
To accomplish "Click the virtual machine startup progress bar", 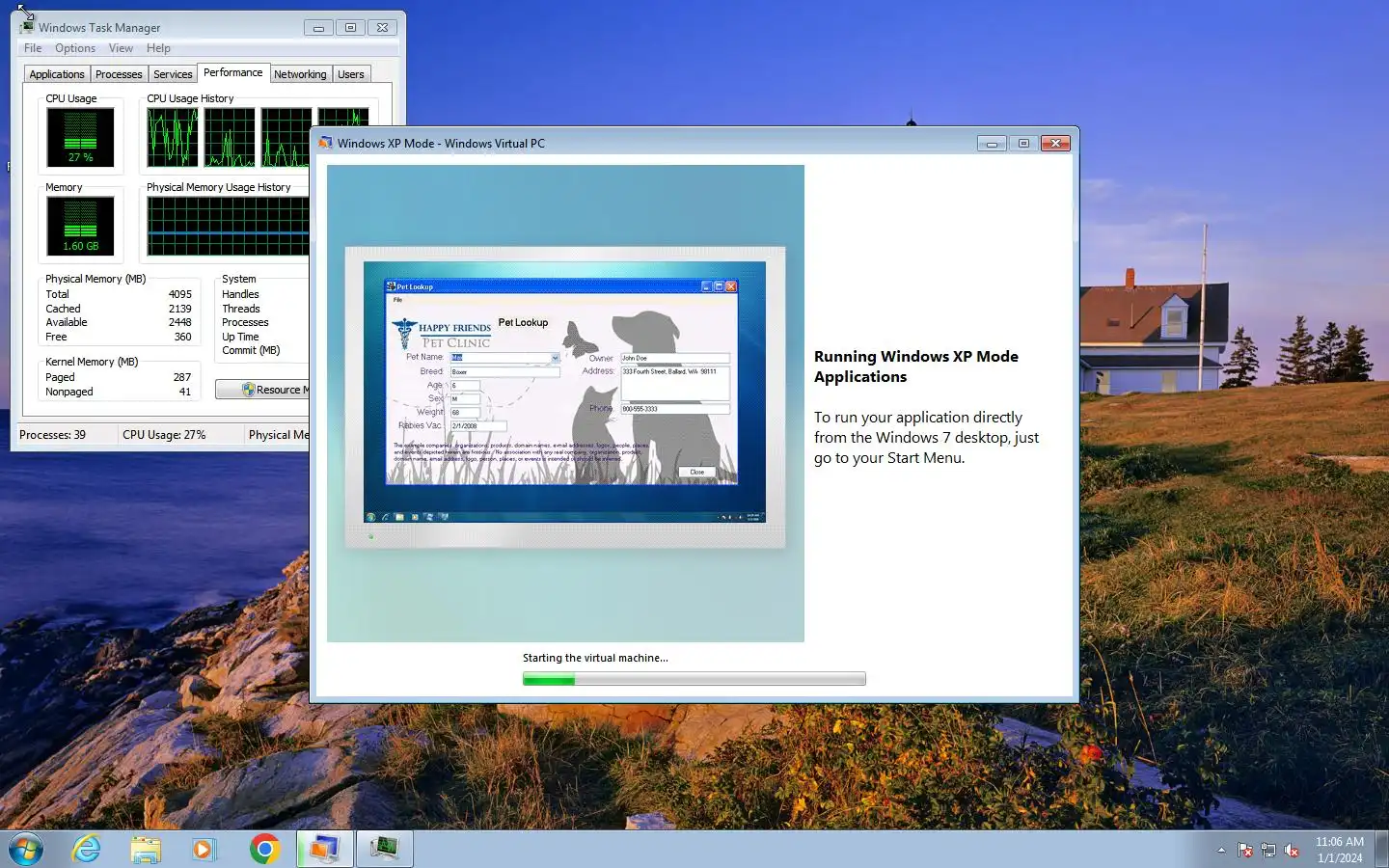I will (694, 679).
